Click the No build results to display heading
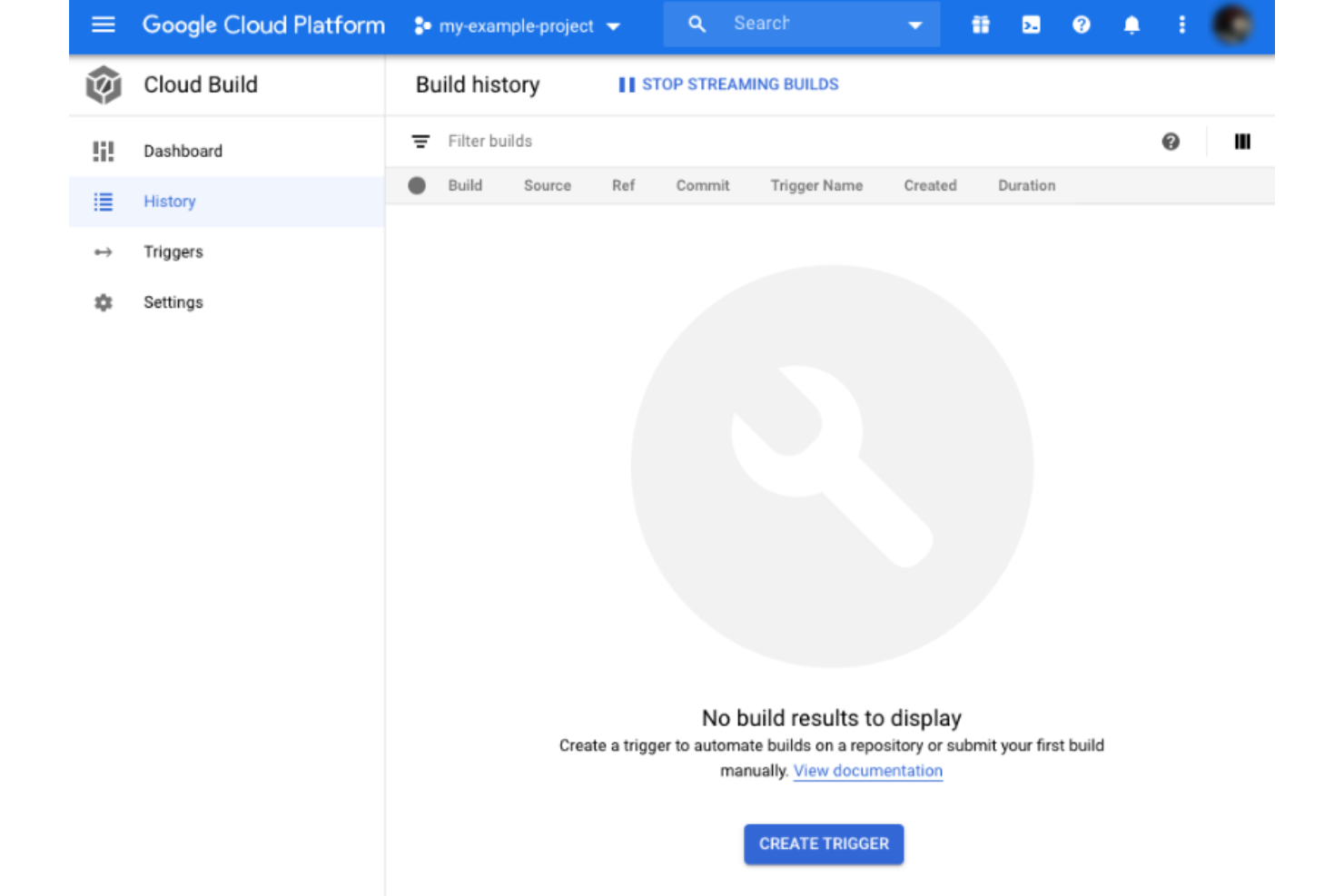 pos(831,718)
